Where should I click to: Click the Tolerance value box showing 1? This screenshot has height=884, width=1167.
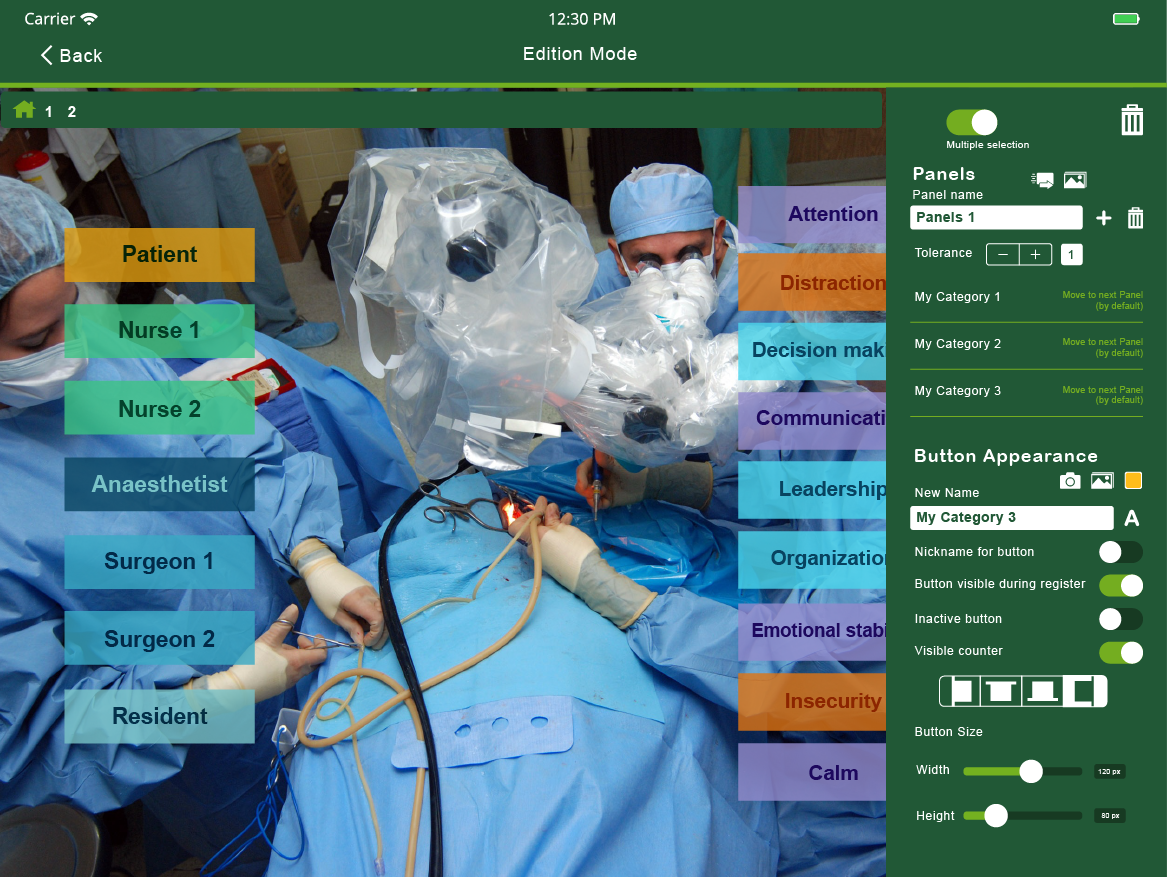(x=1071, y=254)
